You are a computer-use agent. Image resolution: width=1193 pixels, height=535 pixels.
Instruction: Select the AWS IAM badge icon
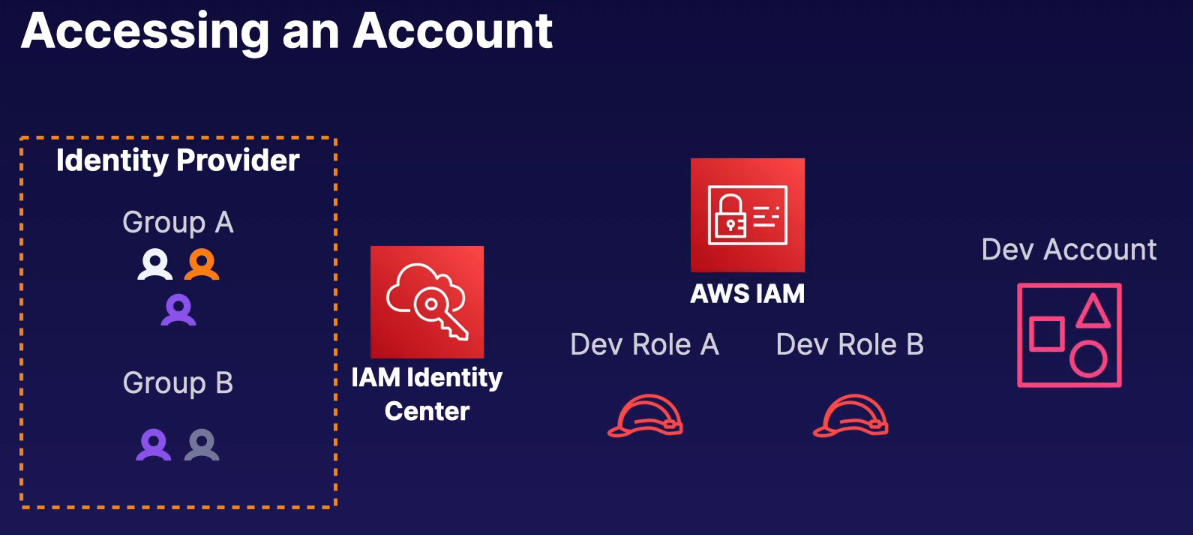click(747, 215)
